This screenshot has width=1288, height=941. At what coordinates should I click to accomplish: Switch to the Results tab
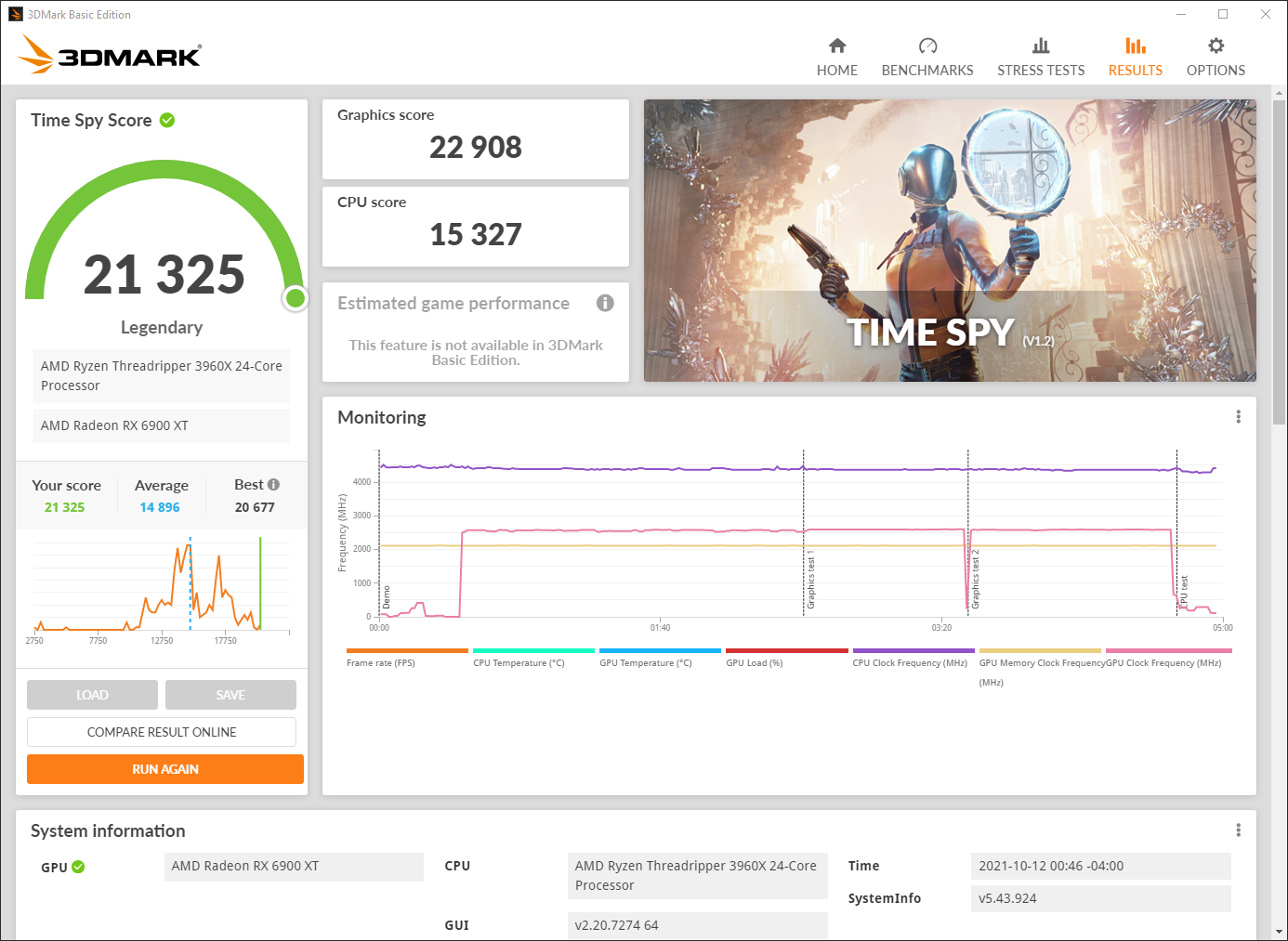(x=1135, y=58)
